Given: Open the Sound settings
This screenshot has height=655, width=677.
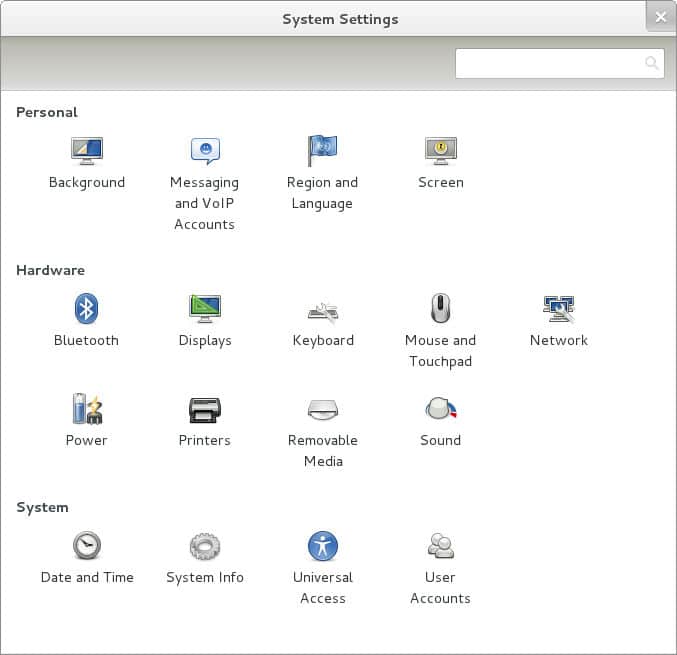Looking at the screenshot, I should (x=440, y=409).
